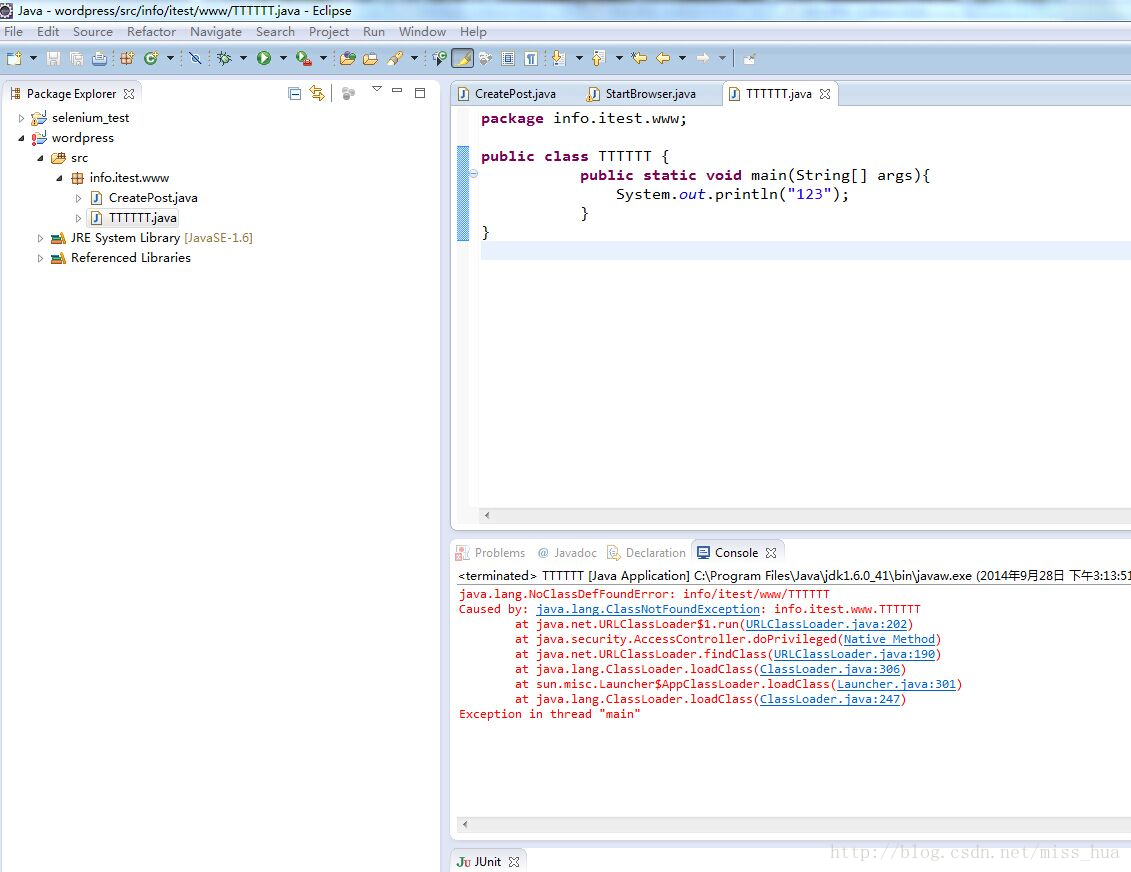This screenshot has width=1131, height=872.
Task: Open ClassLoader.java:247 link
Action: coord(829,699)
